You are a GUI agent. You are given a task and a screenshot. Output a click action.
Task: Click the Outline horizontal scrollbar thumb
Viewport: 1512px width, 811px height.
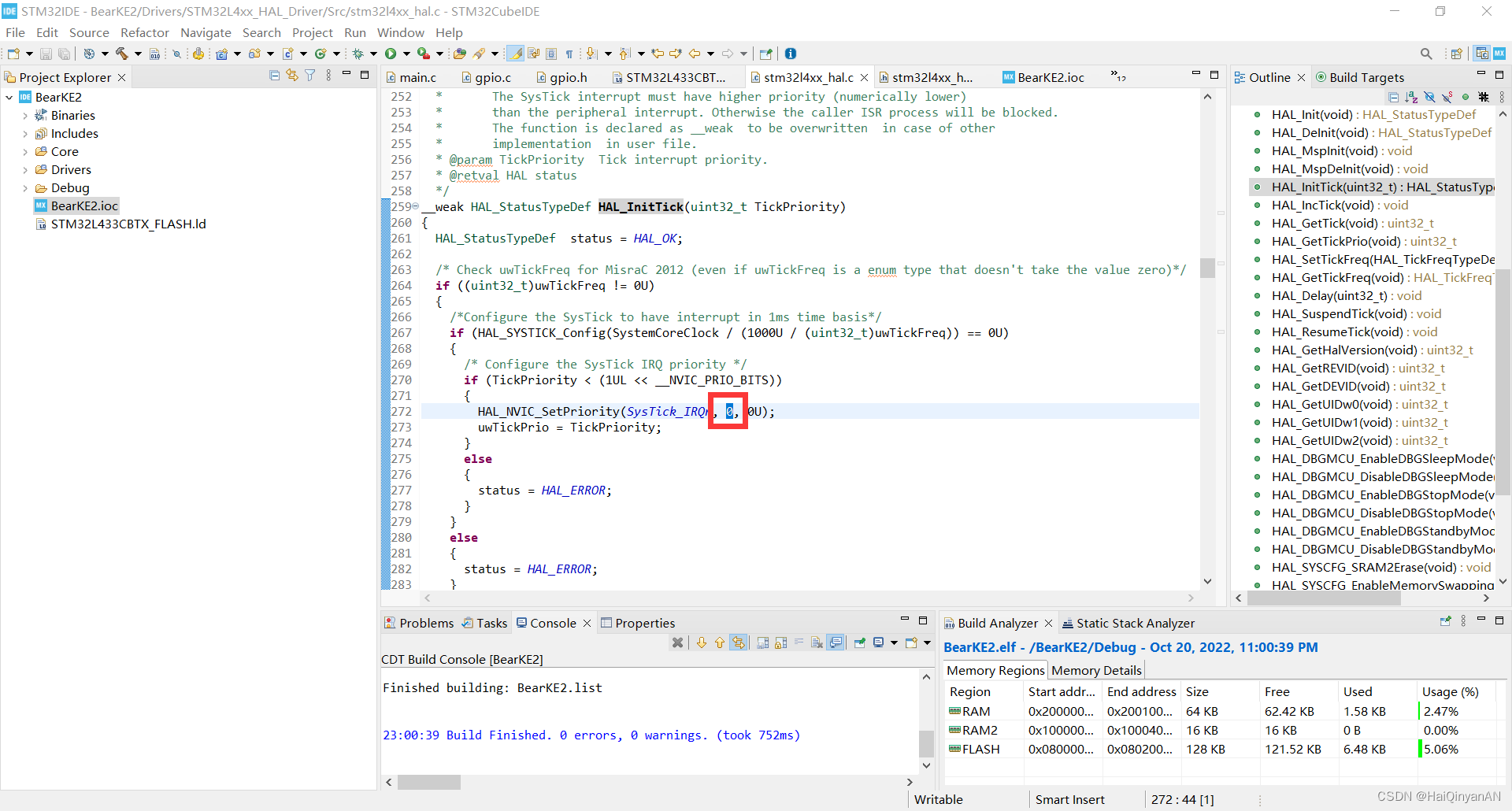(x=1324, y=598)
